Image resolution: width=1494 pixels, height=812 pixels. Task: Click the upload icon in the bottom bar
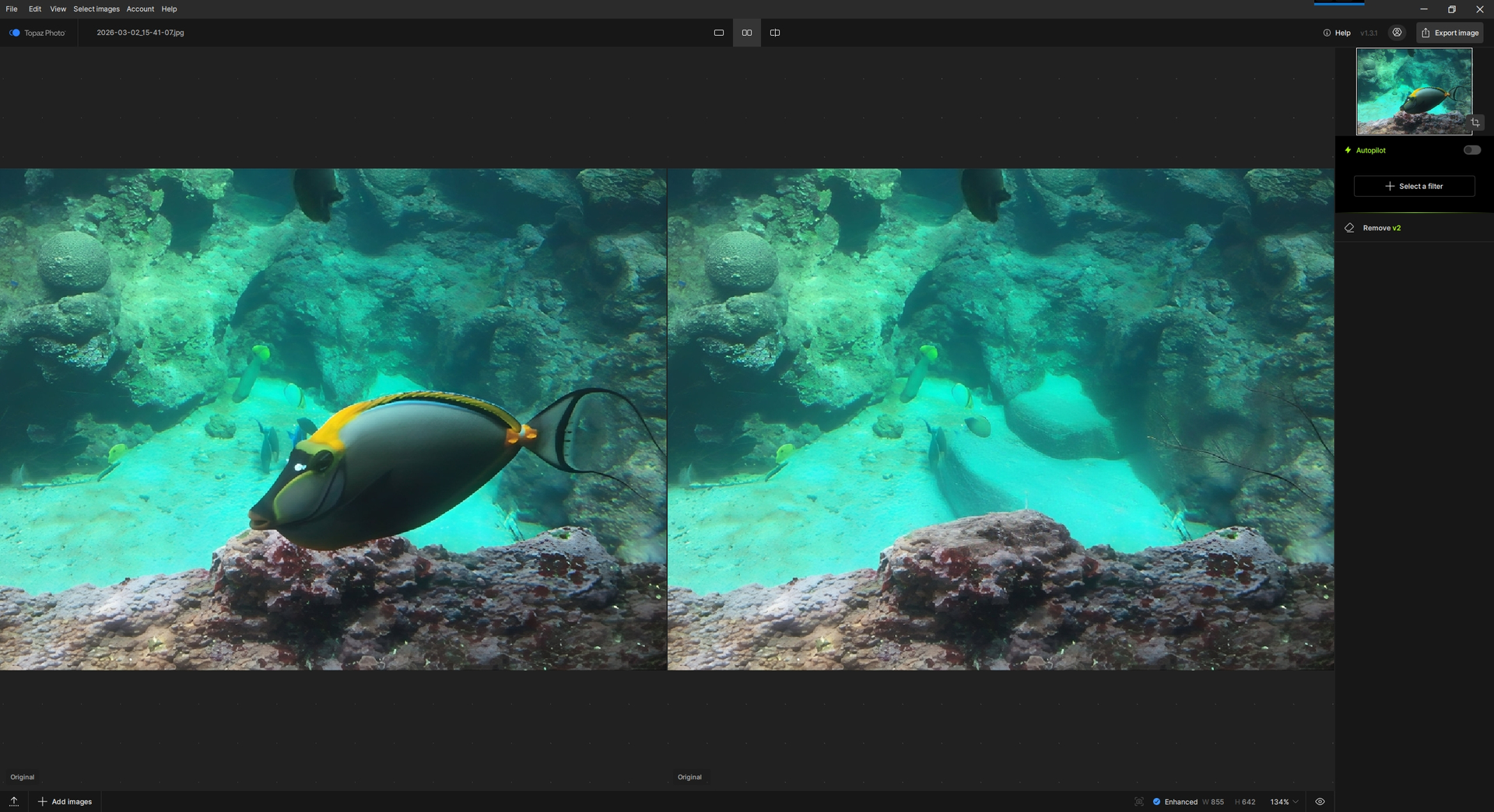pyautogui.click(x=14, y=801)
